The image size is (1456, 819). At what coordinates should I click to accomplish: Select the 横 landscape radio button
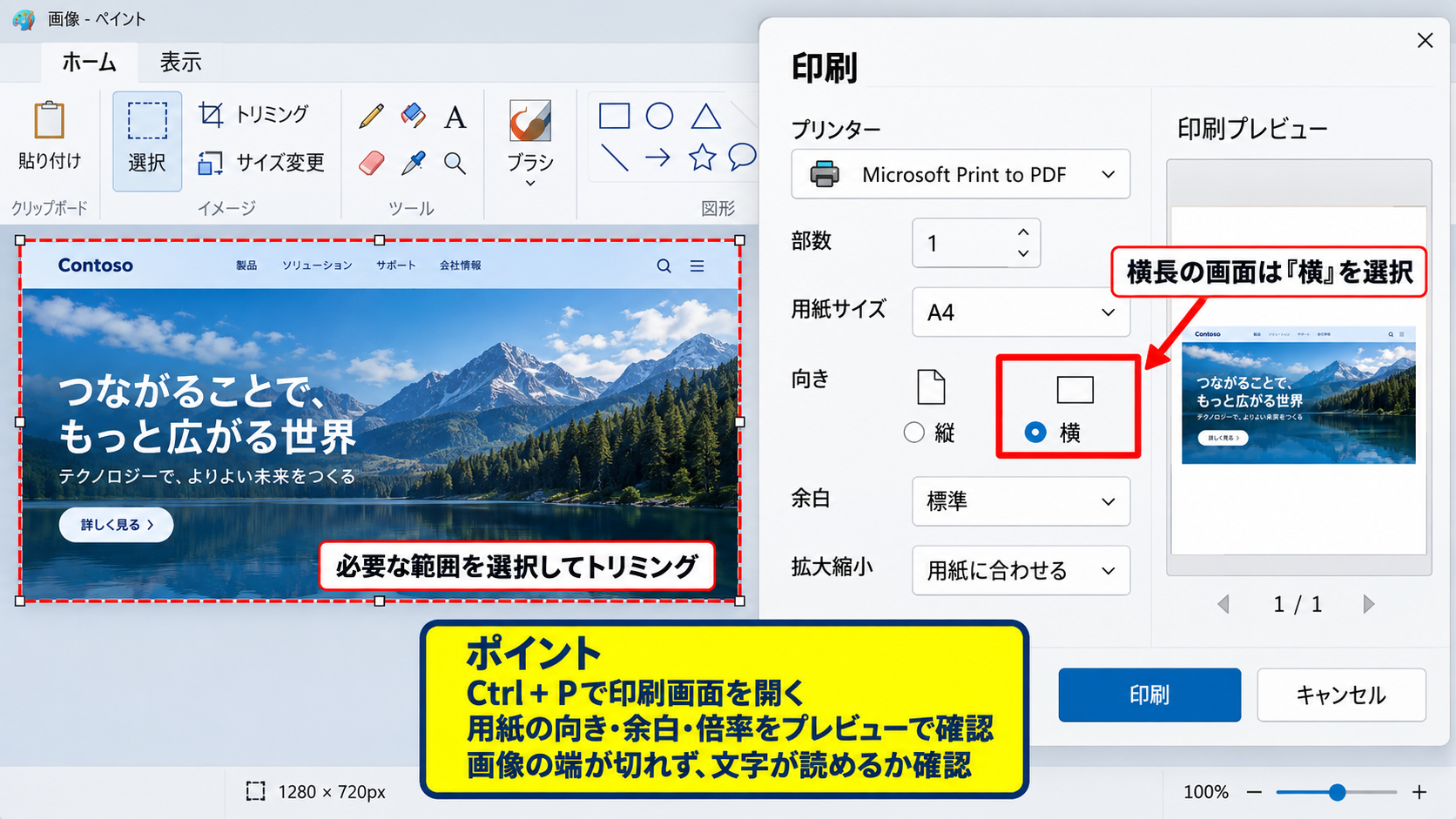click(x=1035, y=433)
